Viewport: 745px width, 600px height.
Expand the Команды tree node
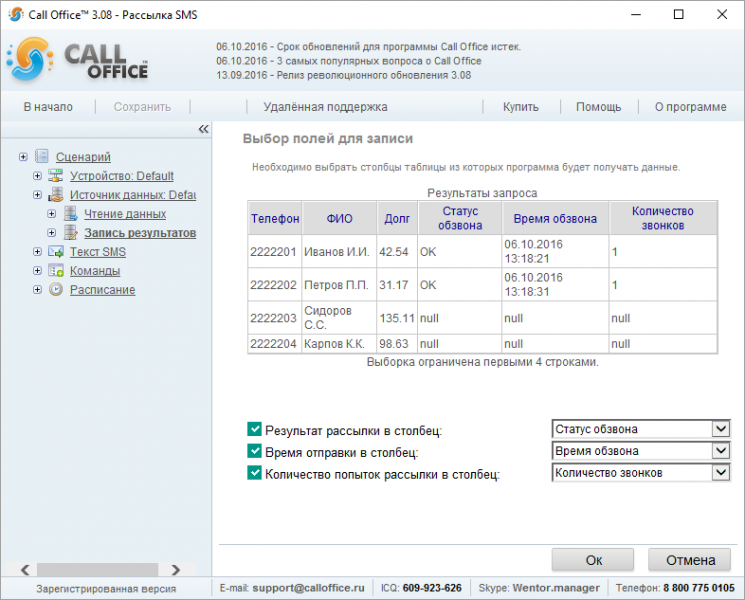coord(38,271)
